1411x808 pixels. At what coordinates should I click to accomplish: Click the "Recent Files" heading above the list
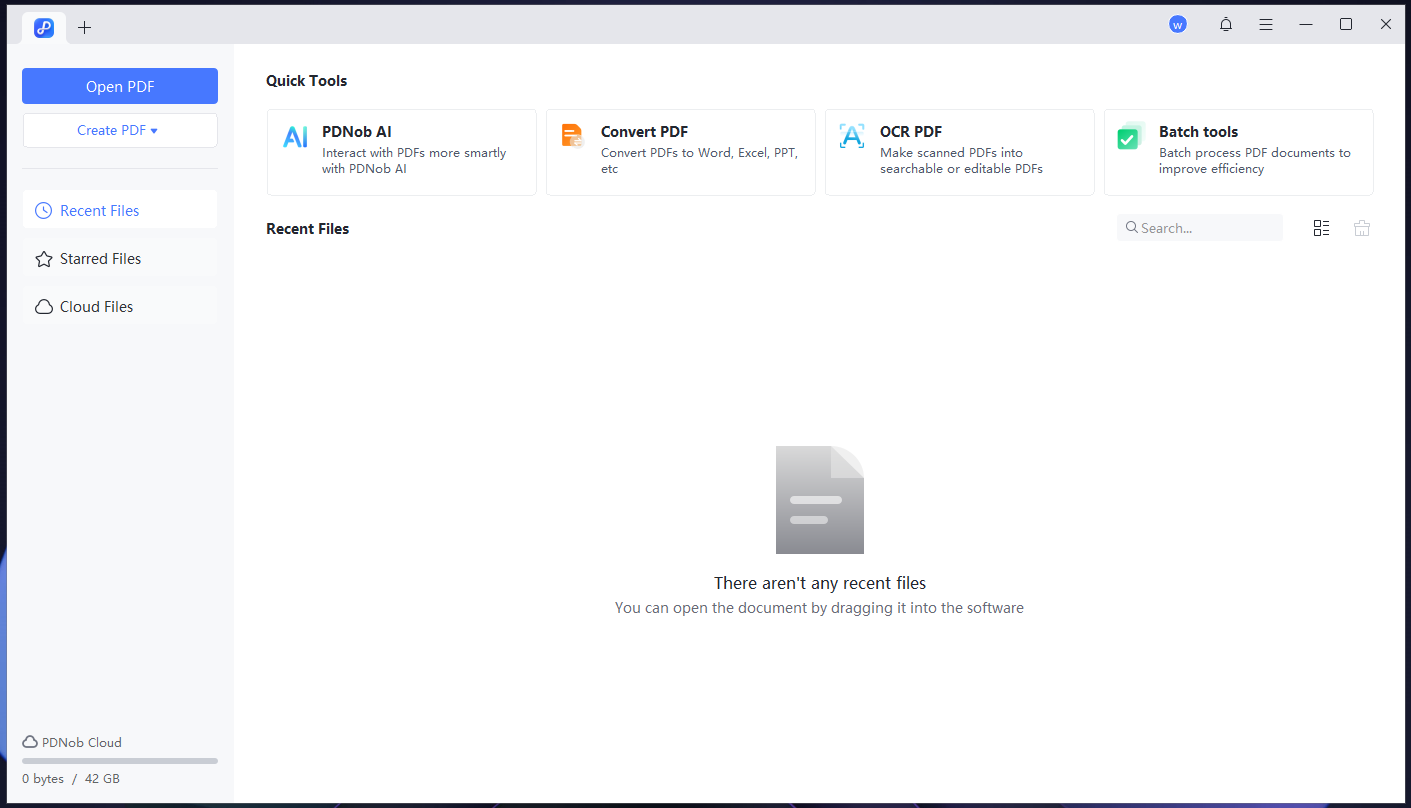(308, 229)
